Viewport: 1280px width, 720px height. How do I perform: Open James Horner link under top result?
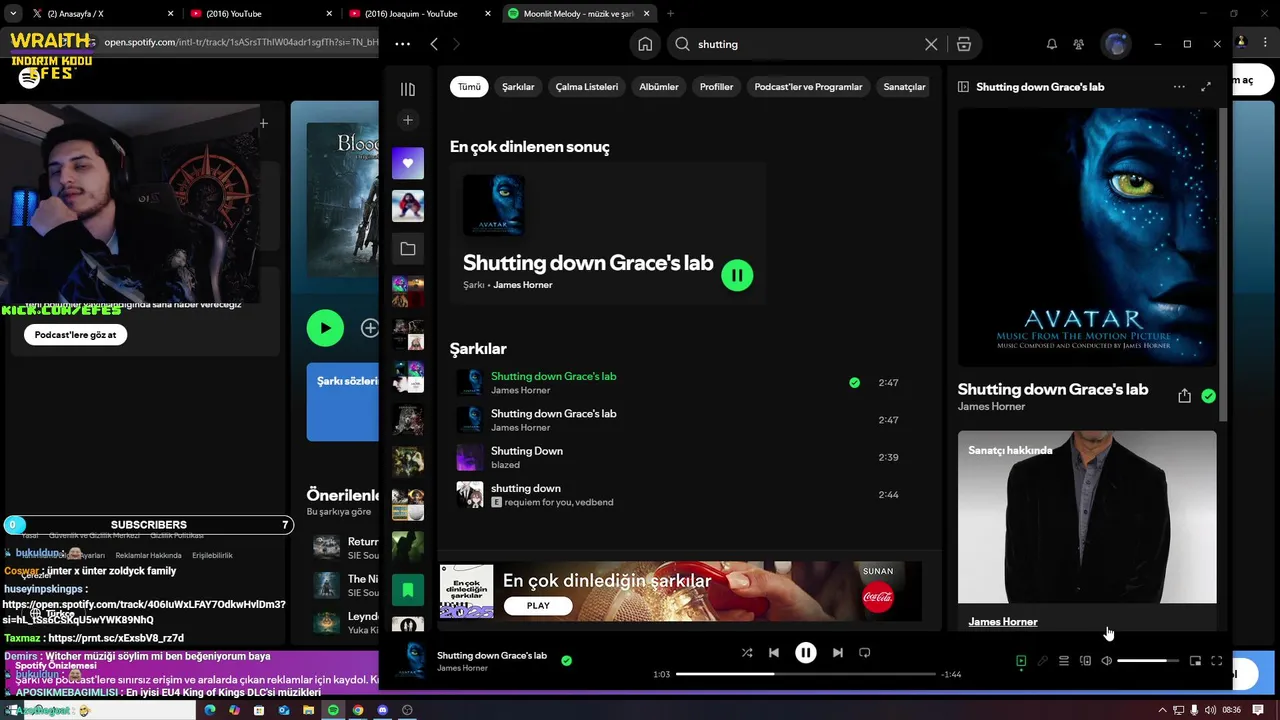[x=523, y=285]
